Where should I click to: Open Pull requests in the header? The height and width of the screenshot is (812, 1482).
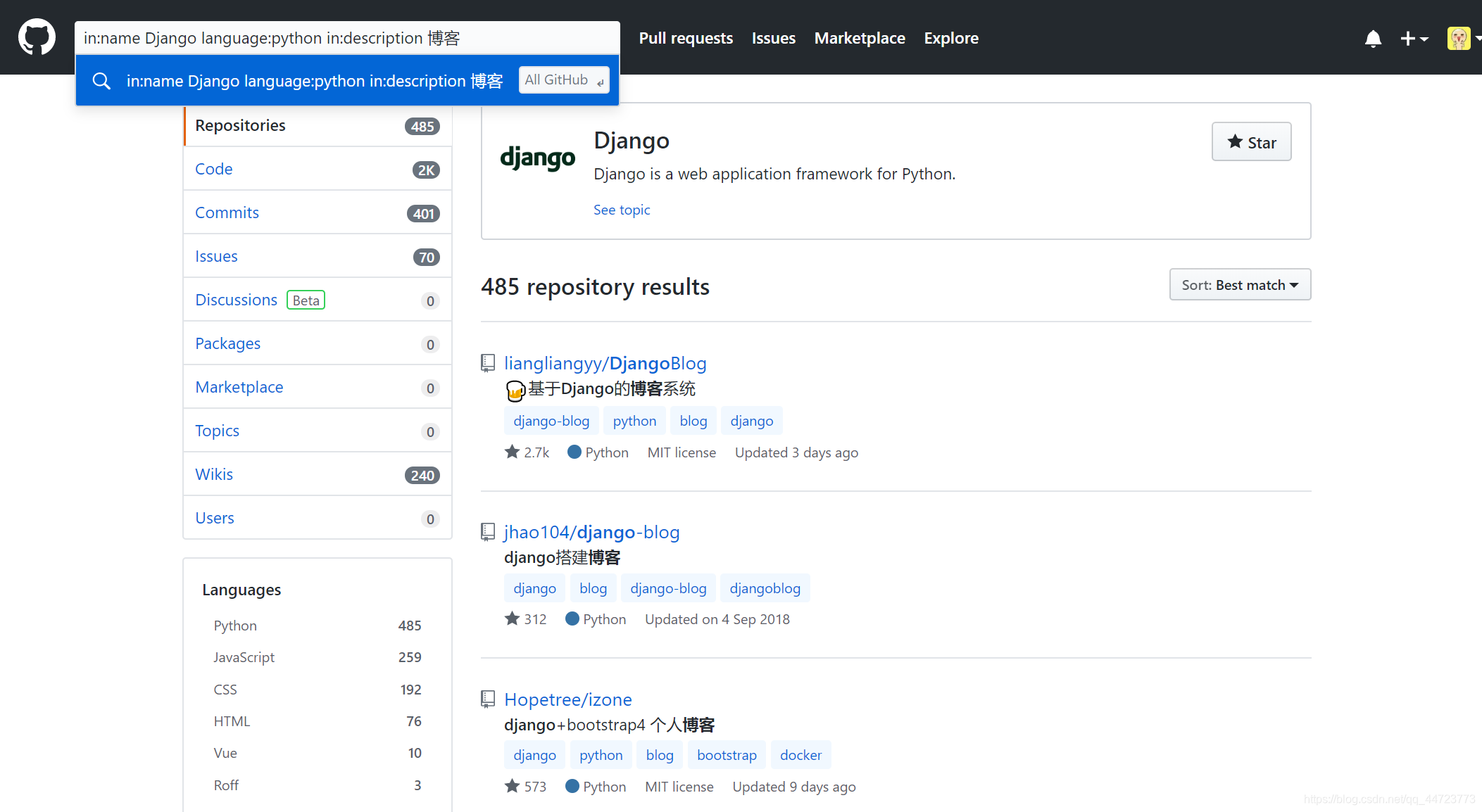(686, 38)
